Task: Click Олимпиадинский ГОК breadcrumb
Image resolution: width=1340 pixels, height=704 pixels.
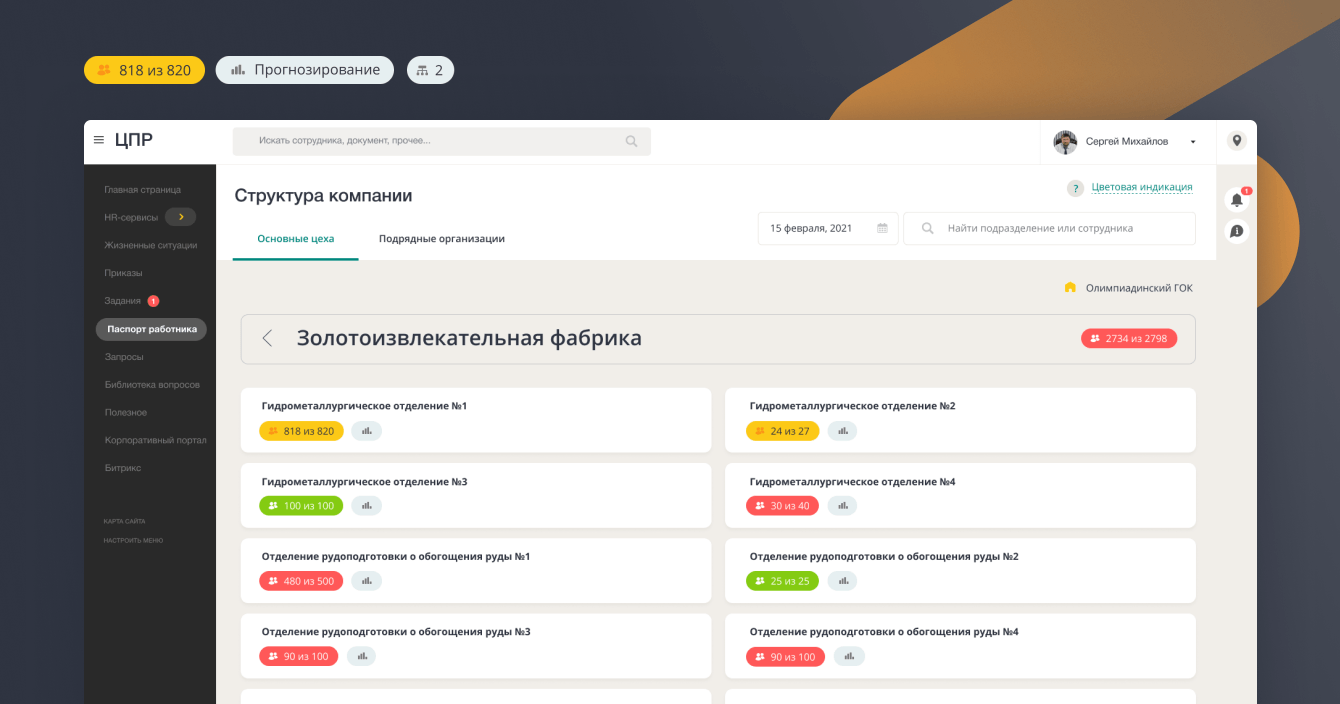Action: click(1138, 288)
